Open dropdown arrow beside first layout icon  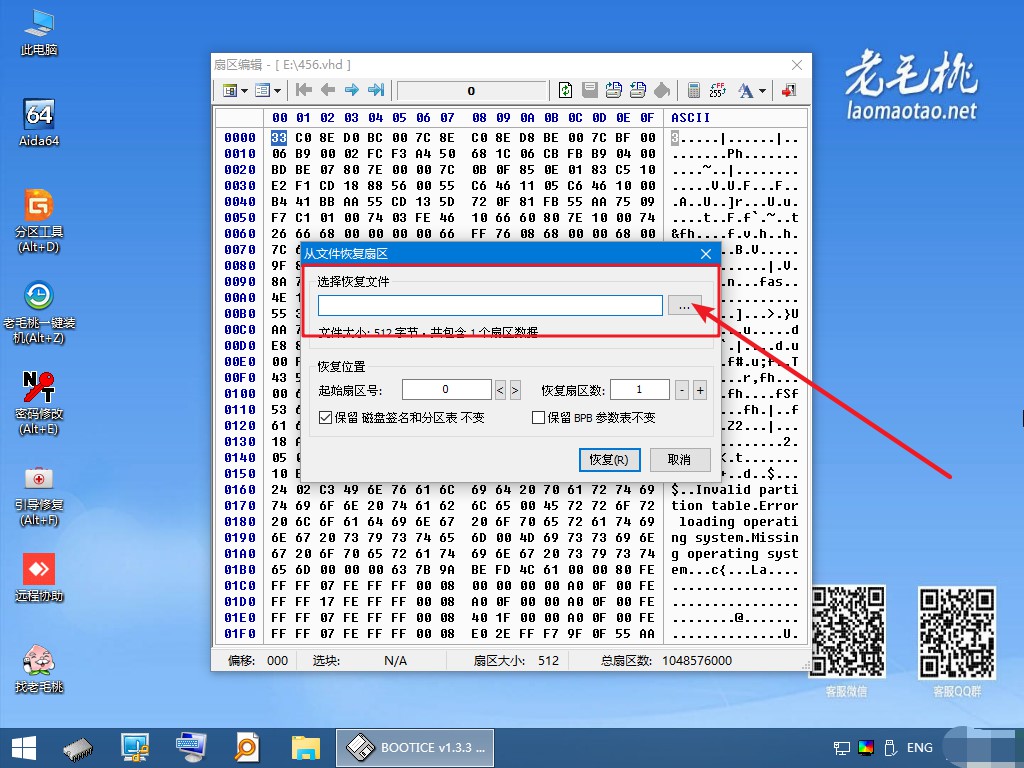coord(244,91)
